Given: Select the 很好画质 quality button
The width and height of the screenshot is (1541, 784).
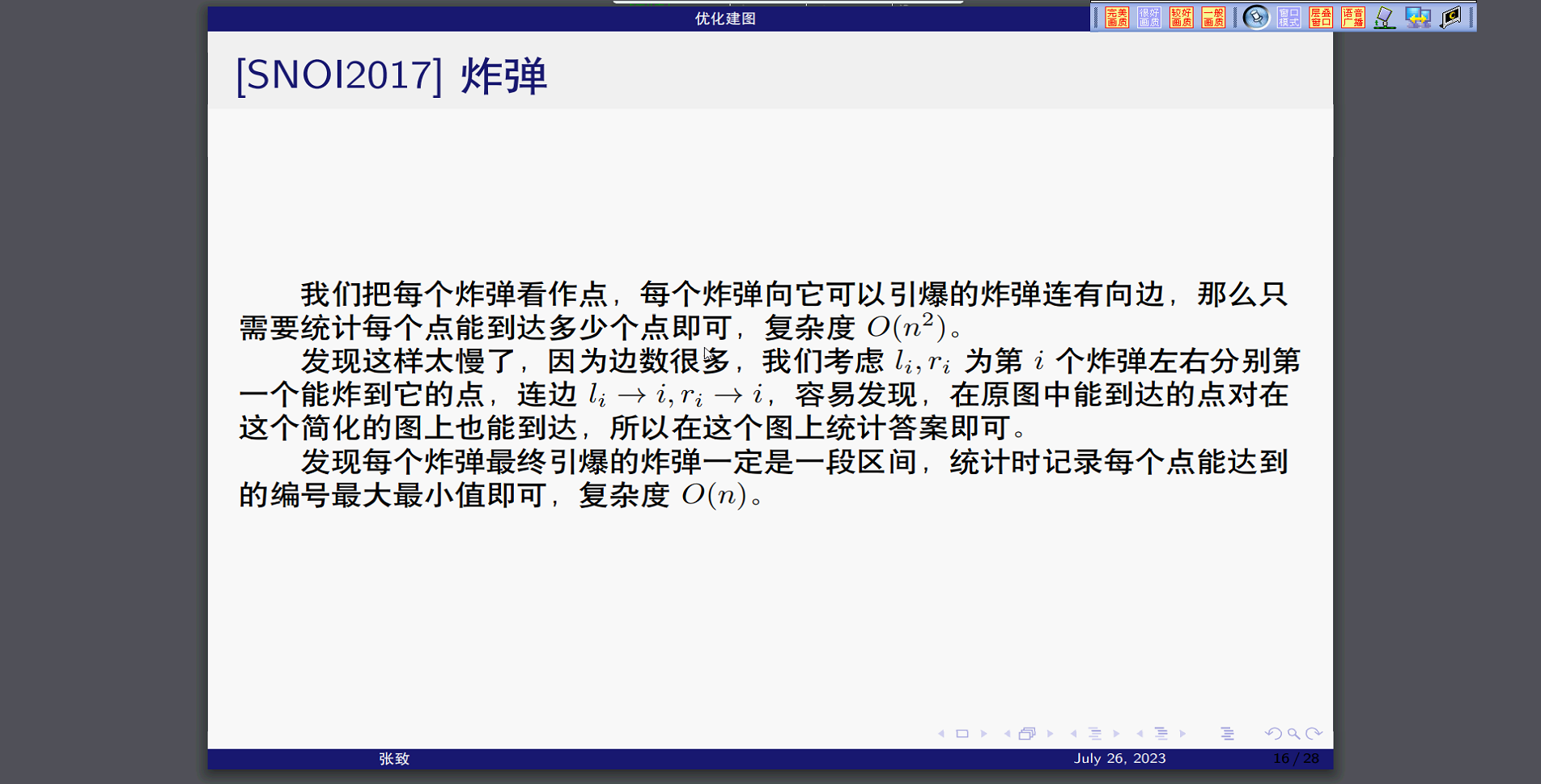Looking at the screenshot, I should pyautogui.click(x=1149, y=17).
